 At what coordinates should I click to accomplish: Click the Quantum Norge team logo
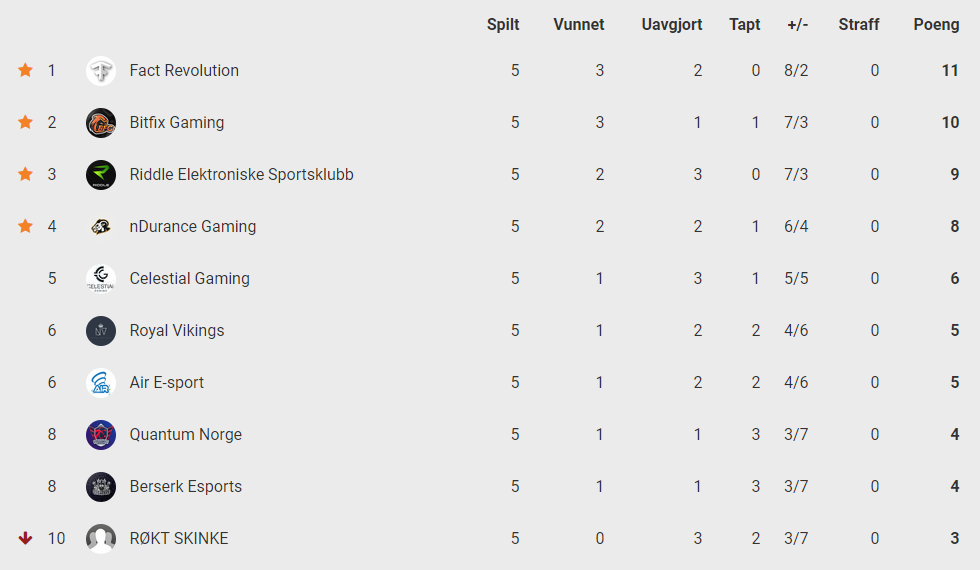(x=101, y=434)
